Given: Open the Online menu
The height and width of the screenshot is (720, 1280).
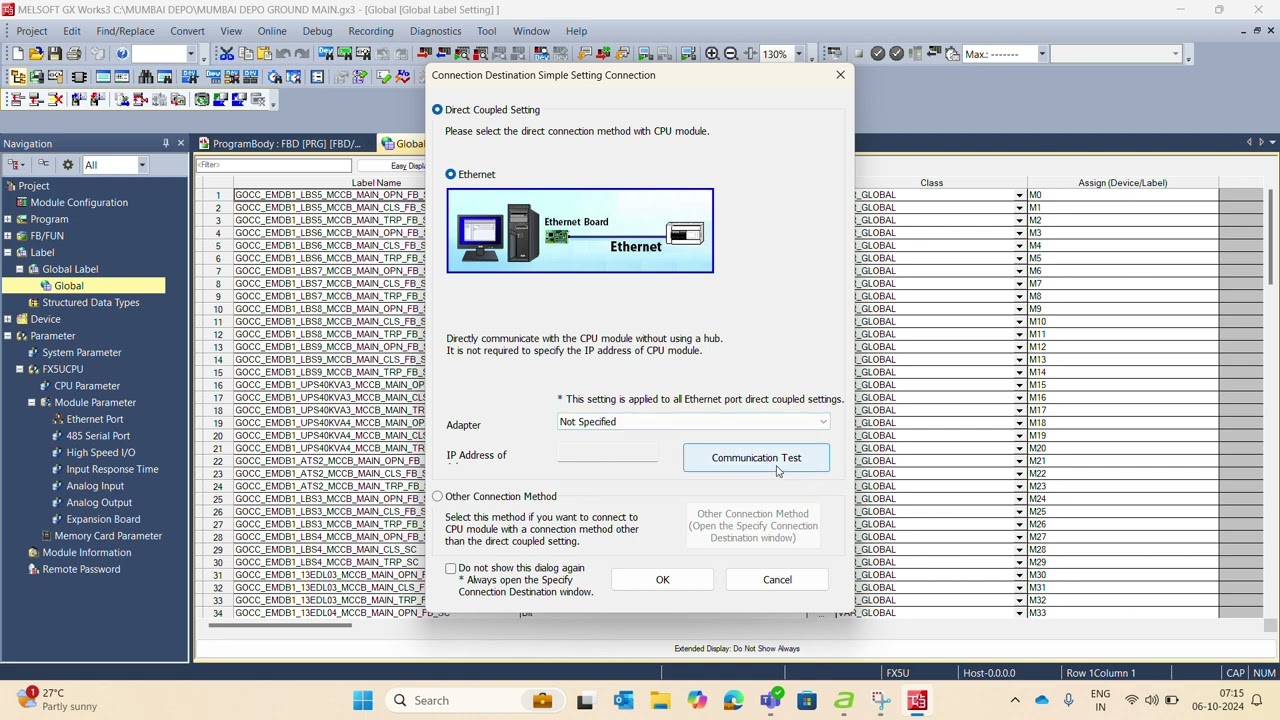Looking at the screenshot, I should coord(272,31).
